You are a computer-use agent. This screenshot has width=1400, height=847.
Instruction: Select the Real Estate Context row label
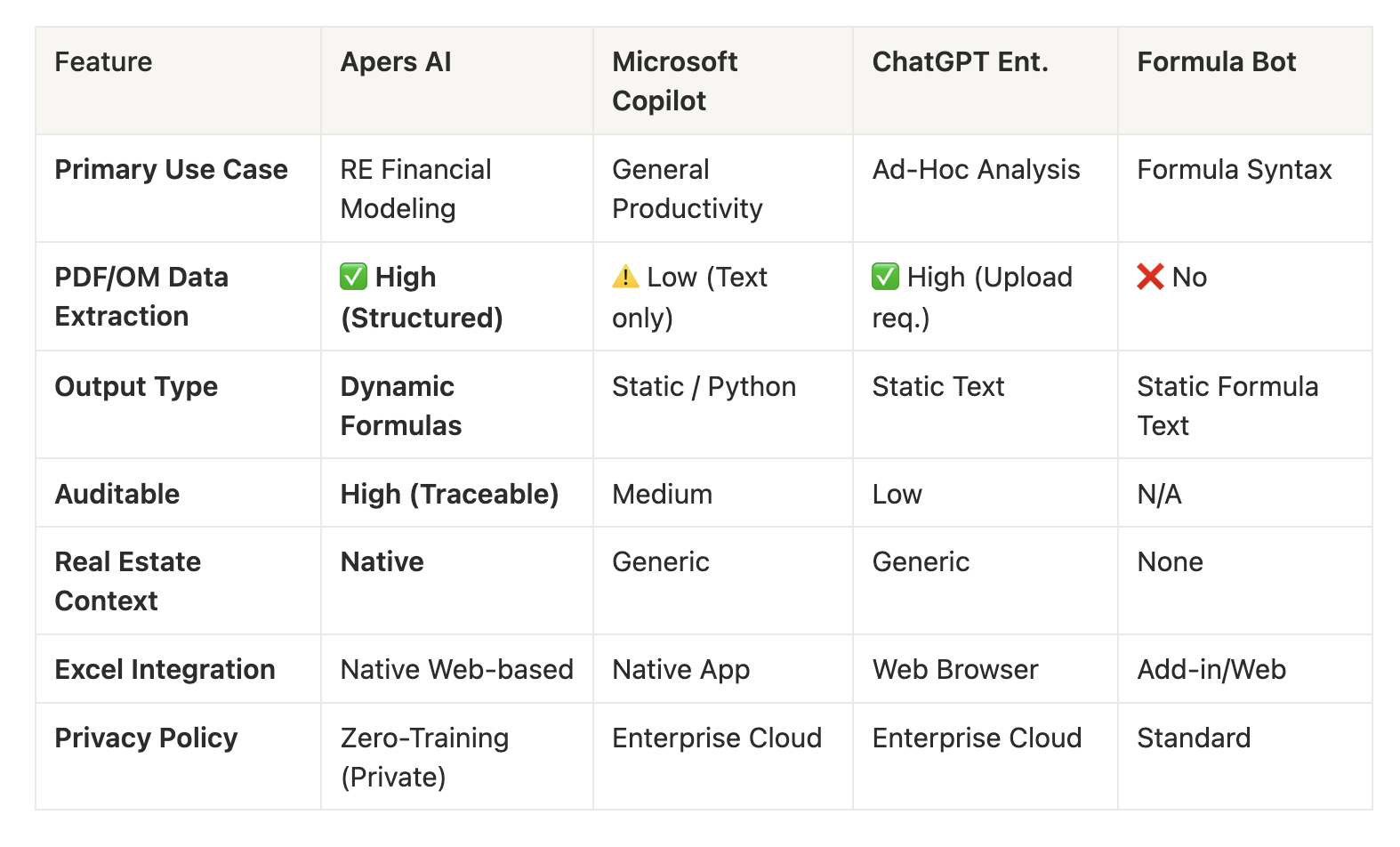pyautogui.click(x=127, y=581)
